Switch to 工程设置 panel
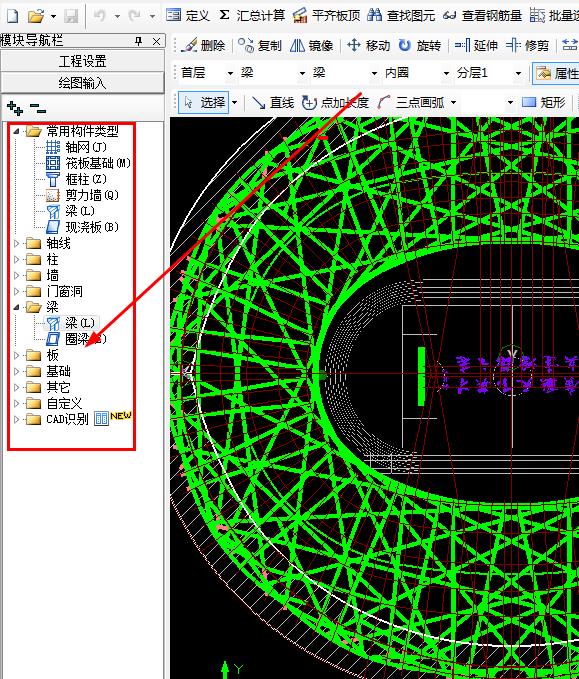 pos(82,61)
